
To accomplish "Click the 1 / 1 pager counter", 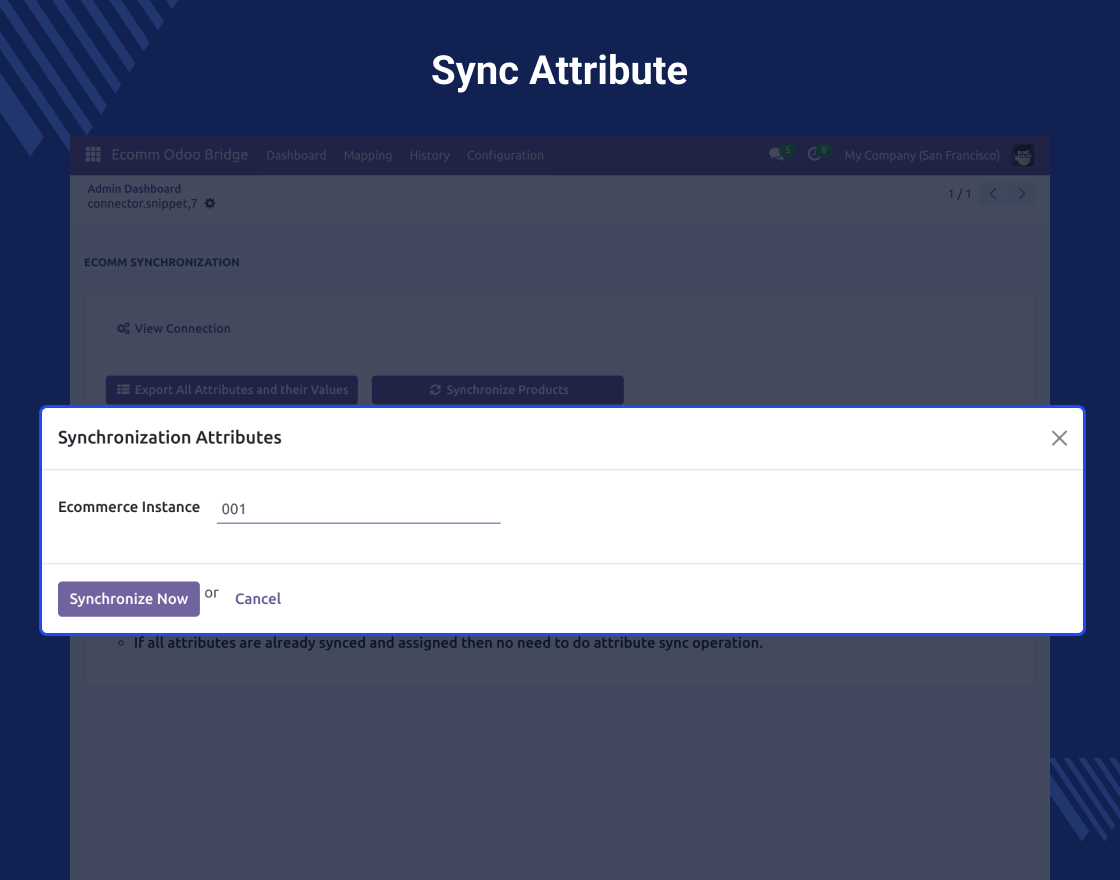I will [x=959, y=194].
